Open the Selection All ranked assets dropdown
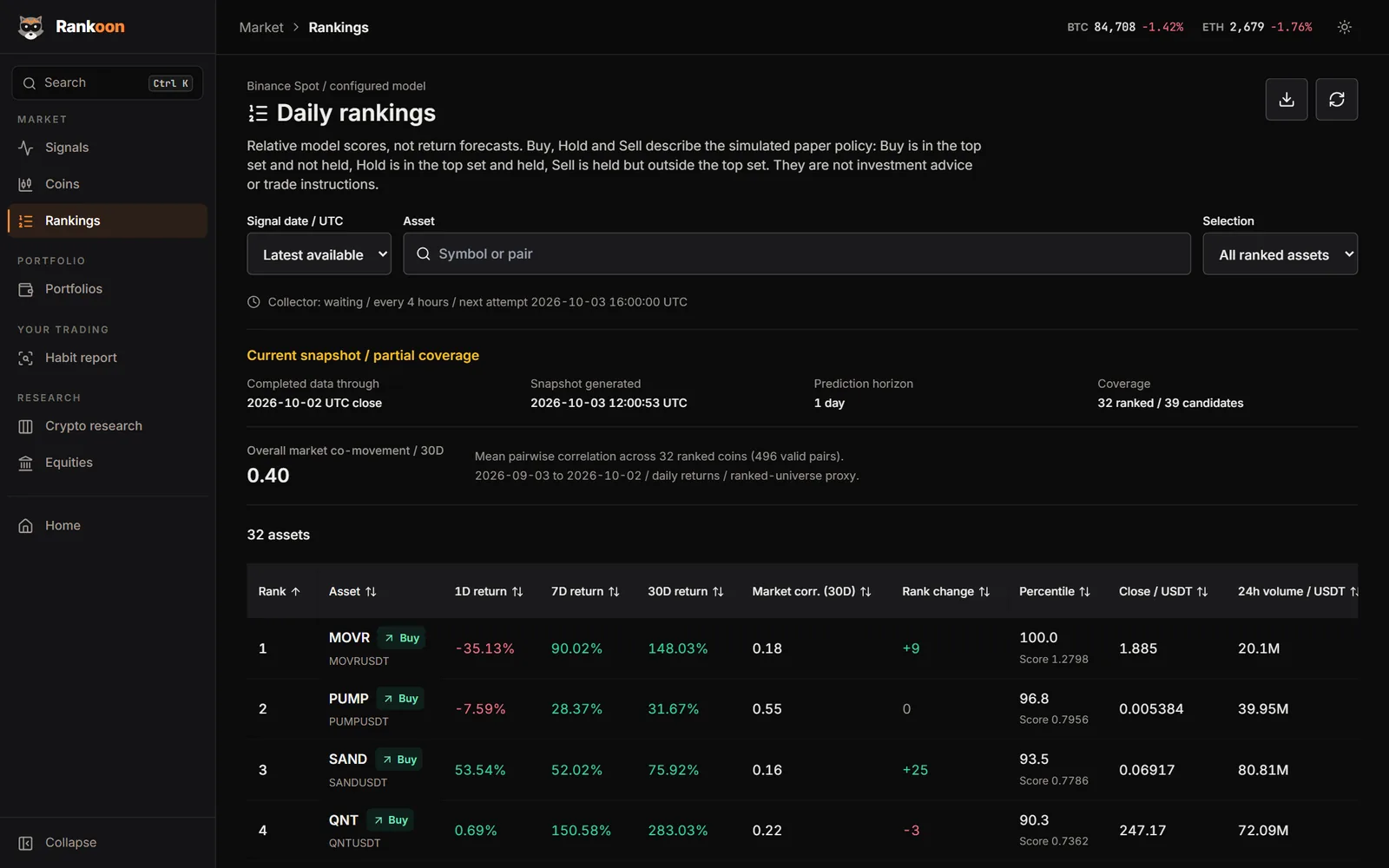 coord(1280,254)
